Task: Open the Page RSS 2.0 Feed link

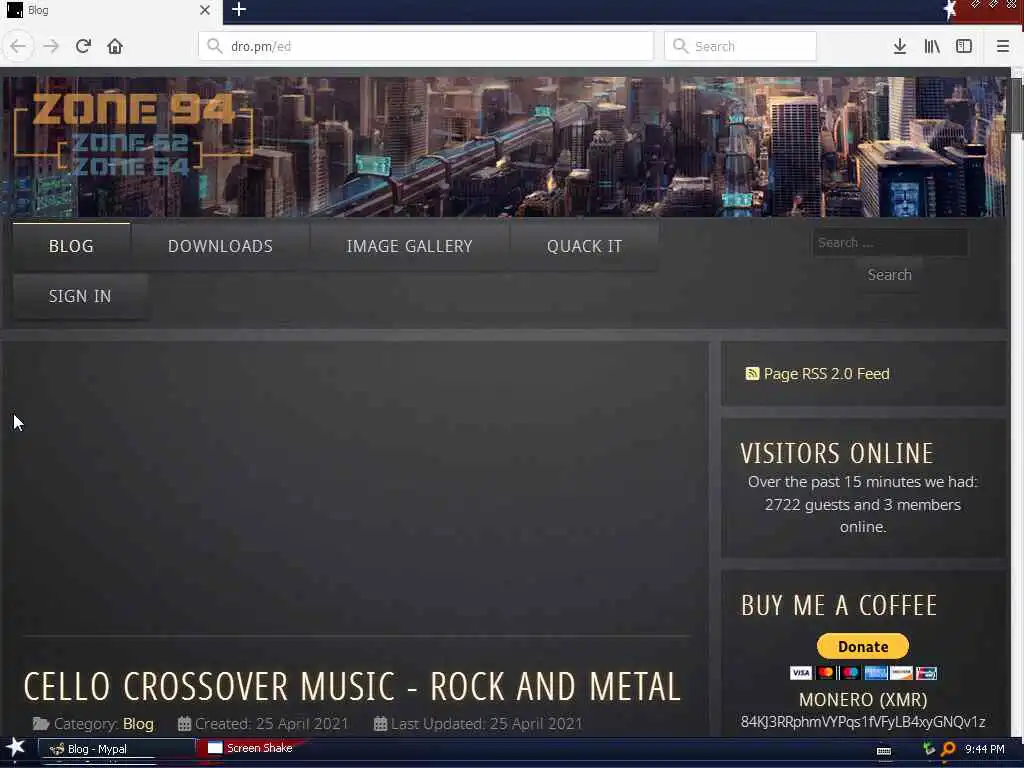Action: click(x=826, y=374)
